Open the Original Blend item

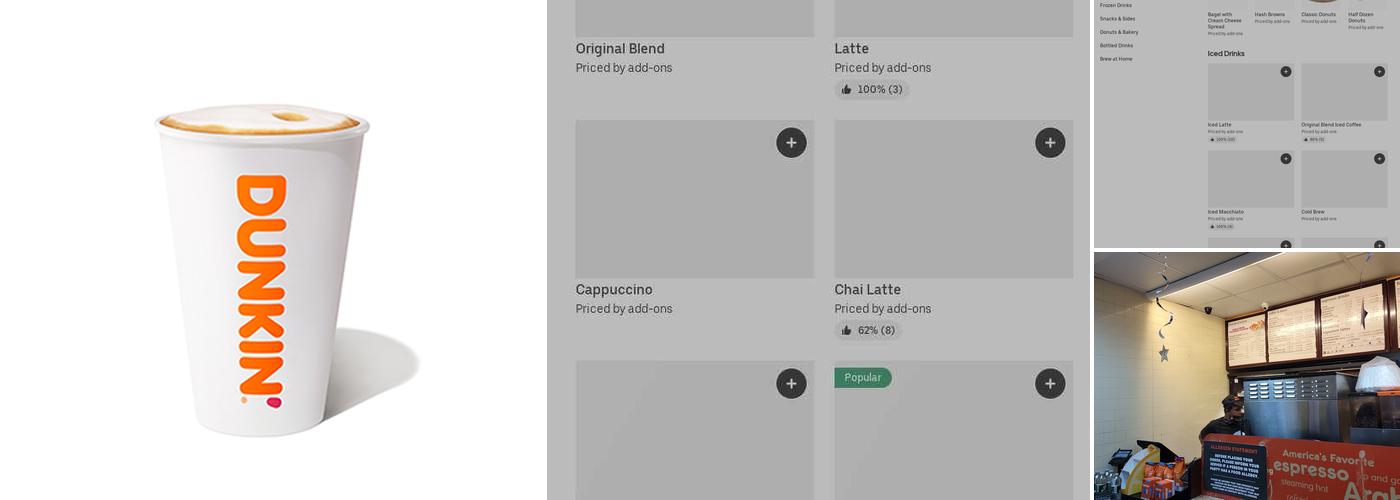click(x=620, y=49)
